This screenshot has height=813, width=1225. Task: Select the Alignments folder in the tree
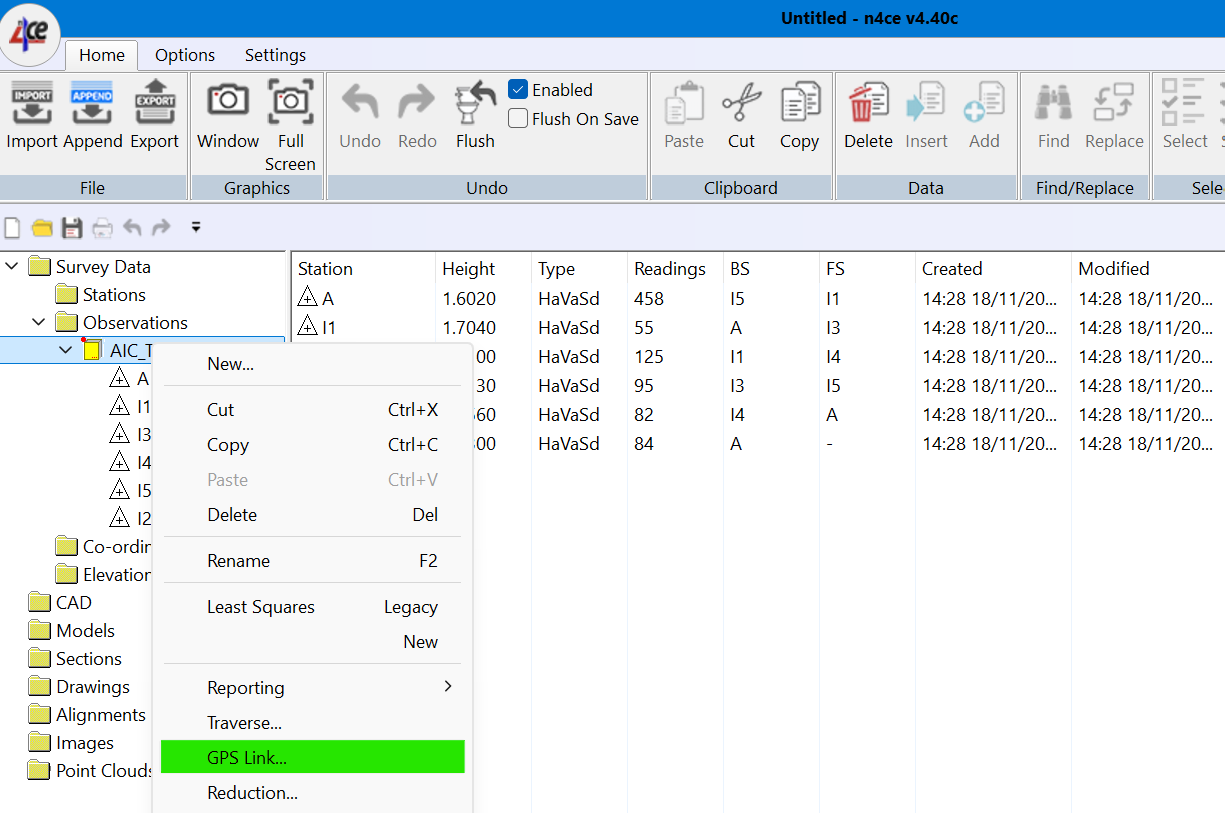pos(87,715)
